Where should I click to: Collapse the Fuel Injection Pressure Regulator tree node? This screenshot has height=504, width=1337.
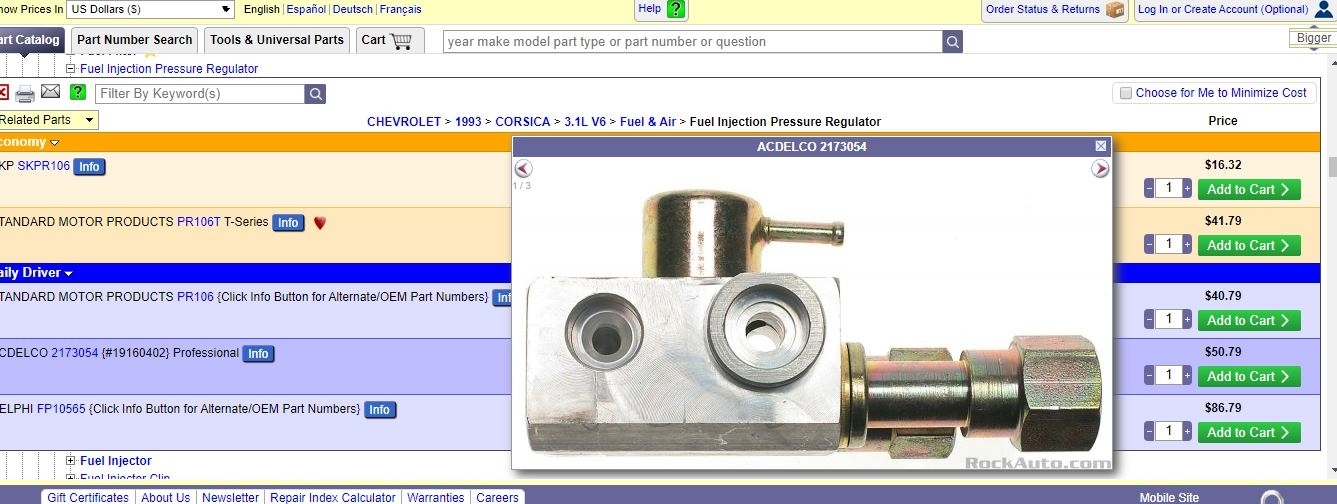click(x=70, y=69)
